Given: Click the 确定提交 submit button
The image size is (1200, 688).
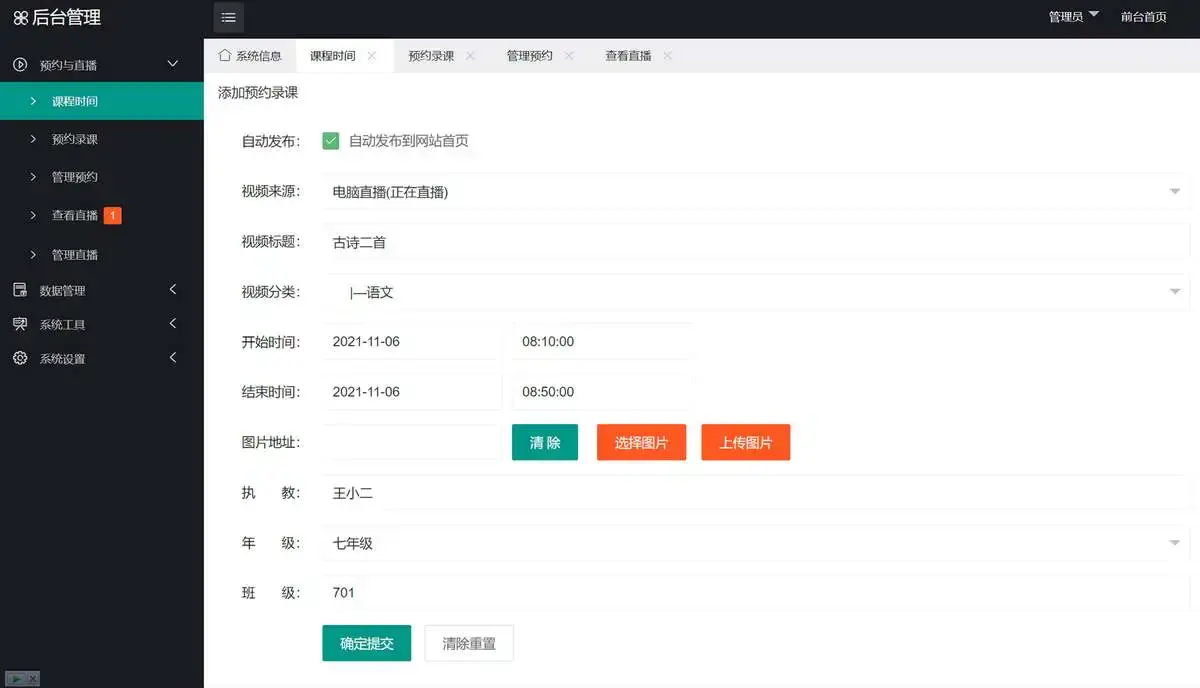Looking at the screenshot, I should point(366,643).
